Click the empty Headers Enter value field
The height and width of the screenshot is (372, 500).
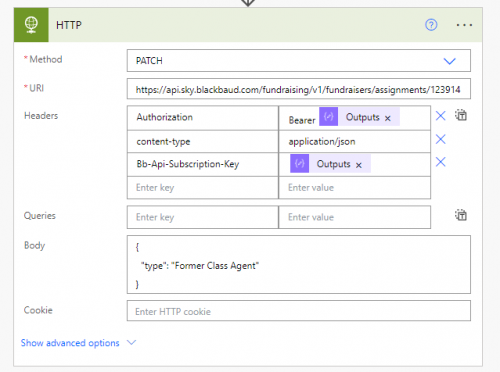click(x=354, y=188)
